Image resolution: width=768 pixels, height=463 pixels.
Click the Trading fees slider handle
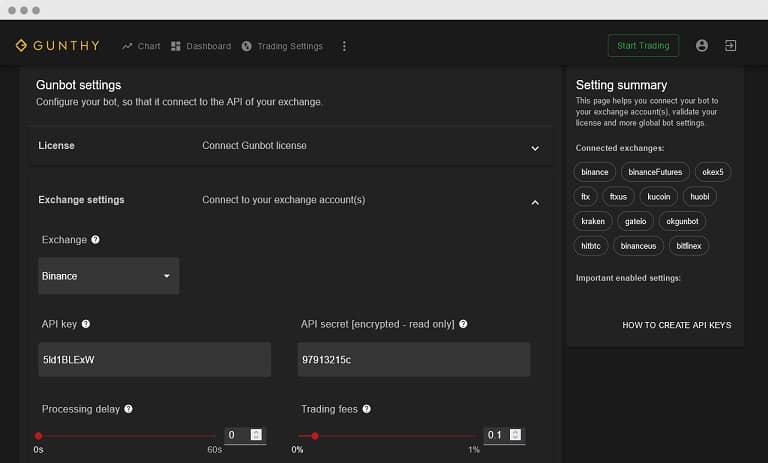[x=315, y=436]
